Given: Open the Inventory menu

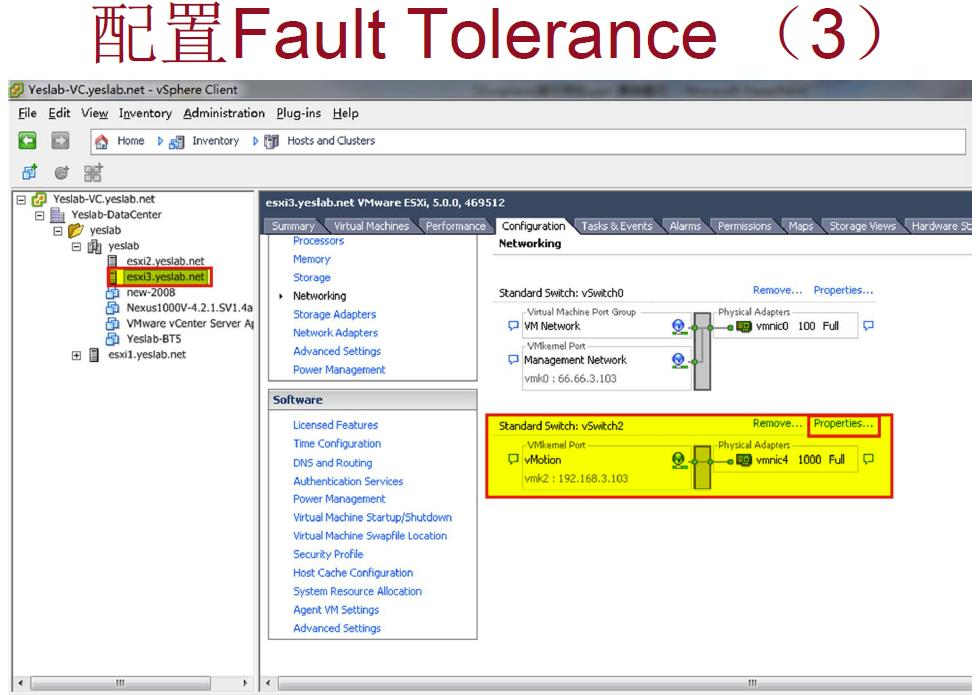Looking at the screenshot, I should [x=145, y=113].
